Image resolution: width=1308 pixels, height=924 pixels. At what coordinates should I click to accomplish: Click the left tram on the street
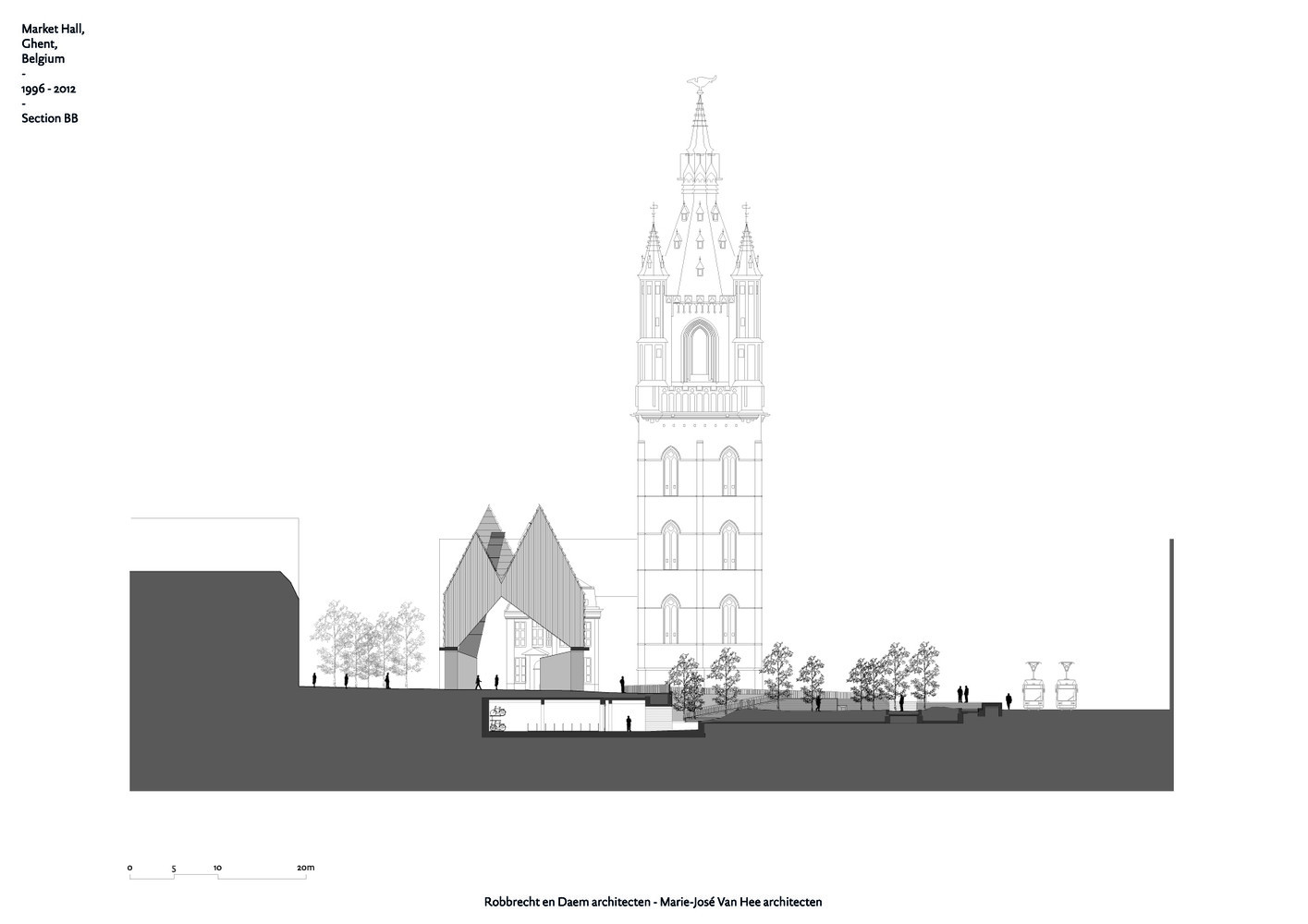1033,690
